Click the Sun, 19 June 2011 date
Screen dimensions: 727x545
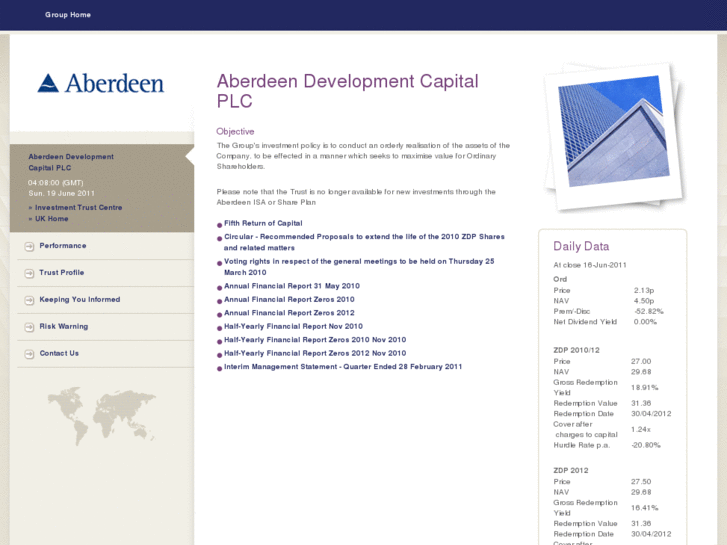(61, 193)
